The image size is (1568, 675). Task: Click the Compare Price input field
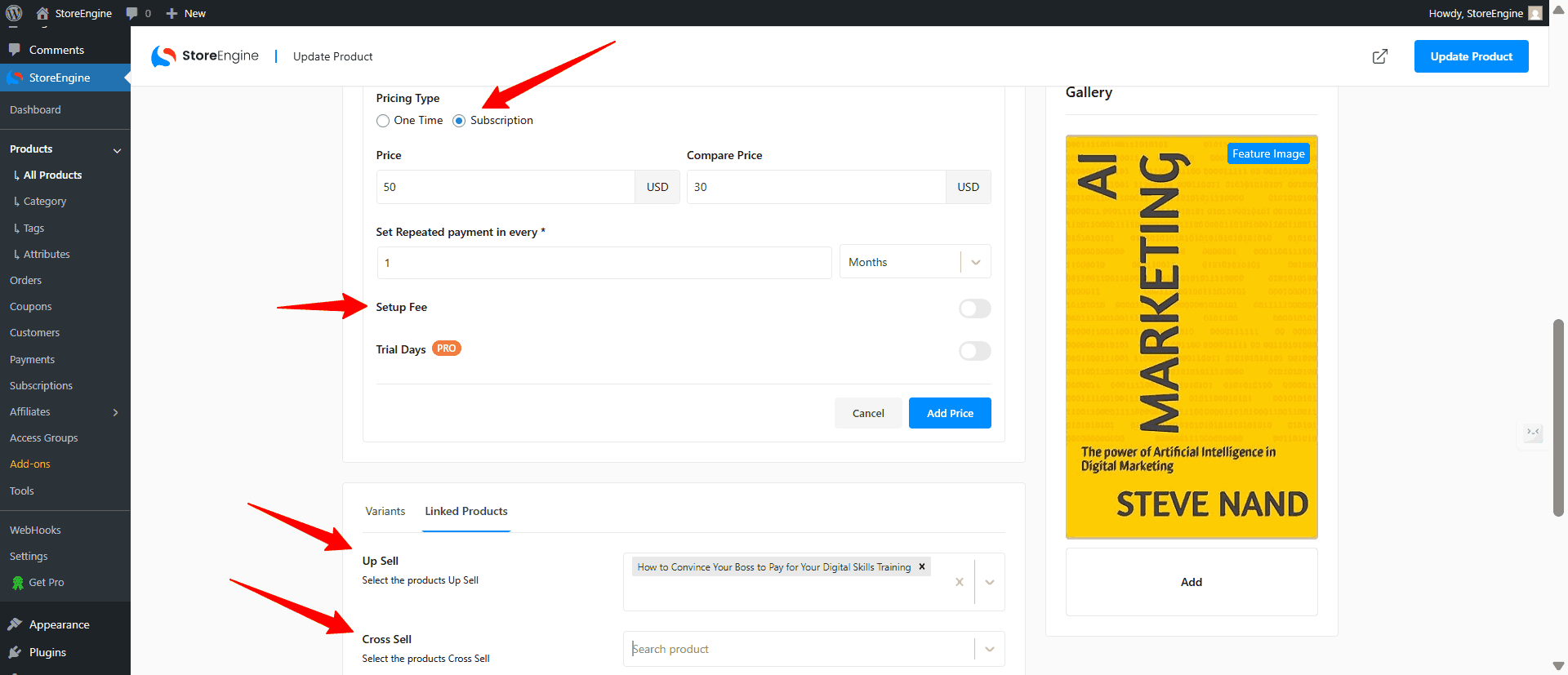point(817,187)
